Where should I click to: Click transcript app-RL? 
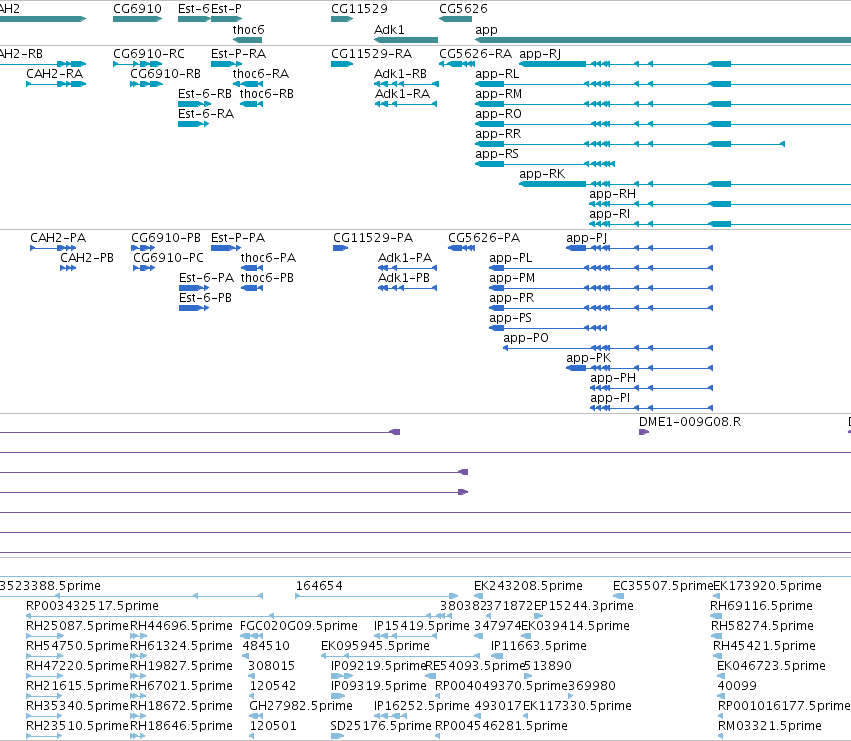(x=497, y=74)
